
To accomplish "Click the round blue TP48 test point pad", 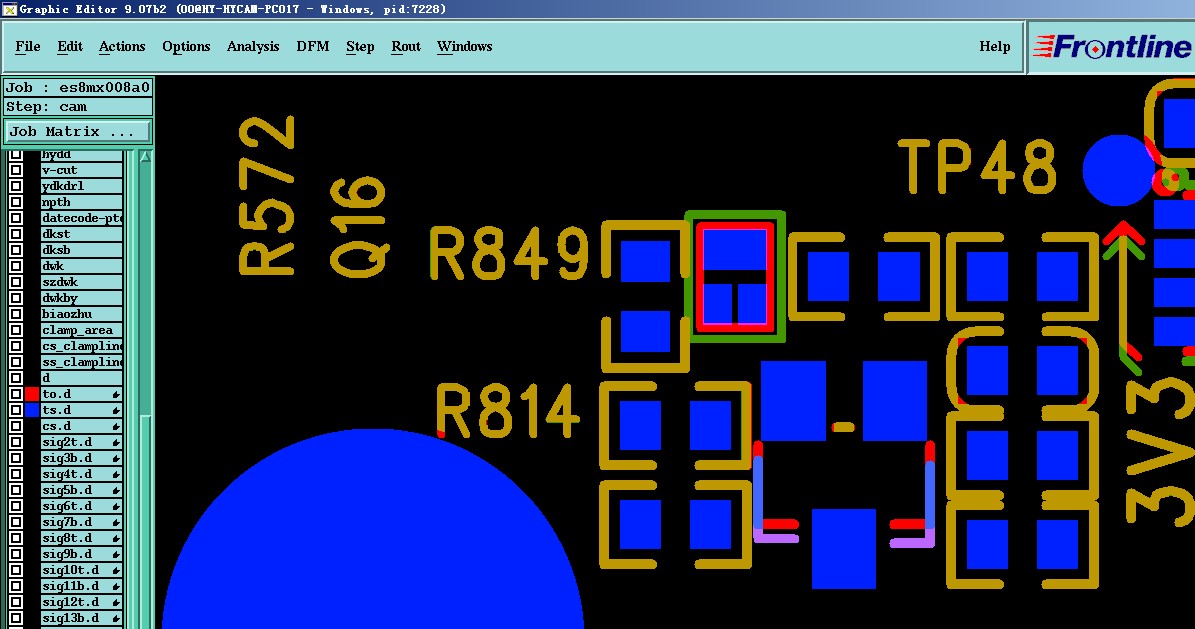I will [x=1118, y=171].
